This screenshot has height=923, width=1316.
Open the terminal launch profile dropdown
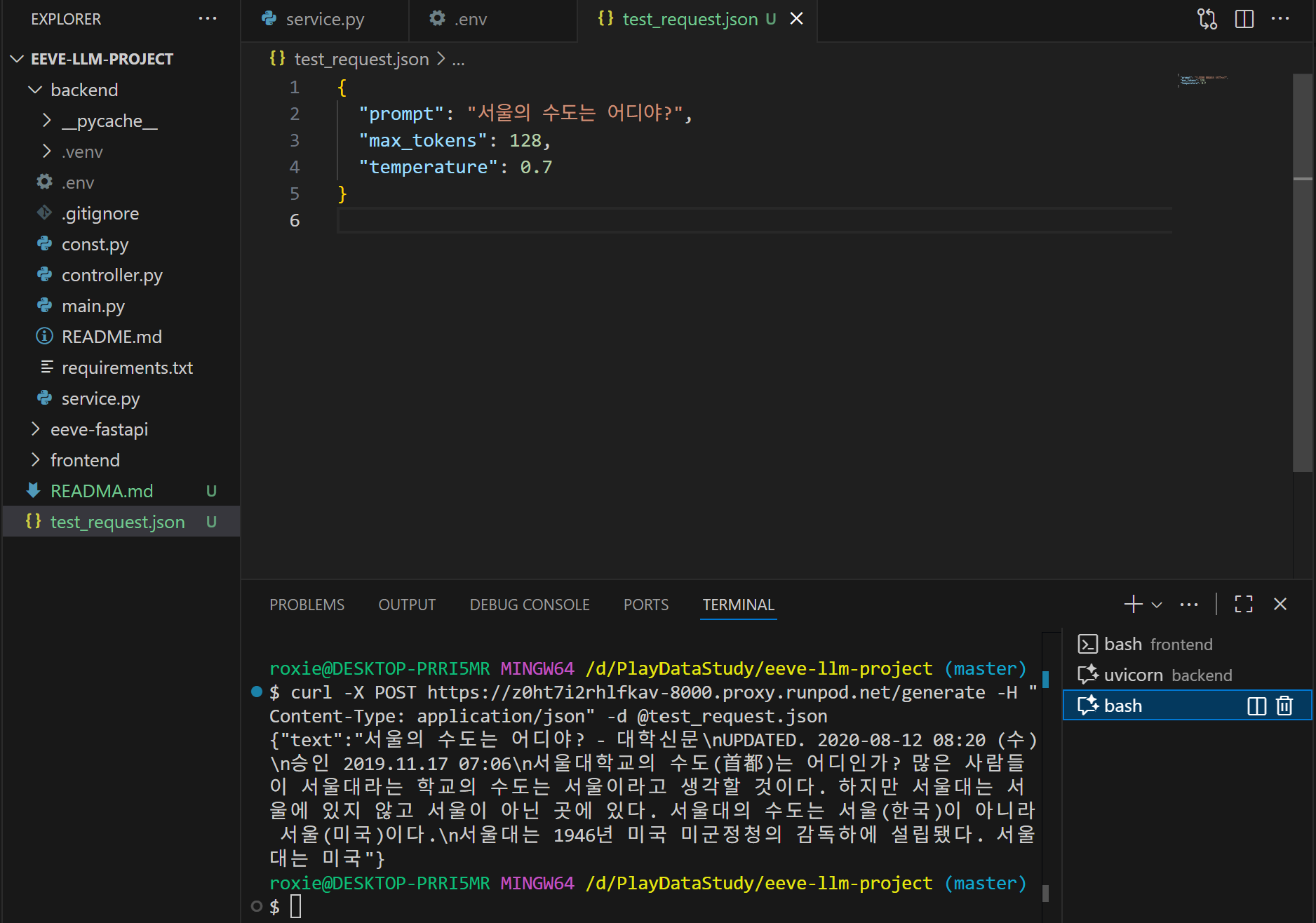[x=1157, y=605]
